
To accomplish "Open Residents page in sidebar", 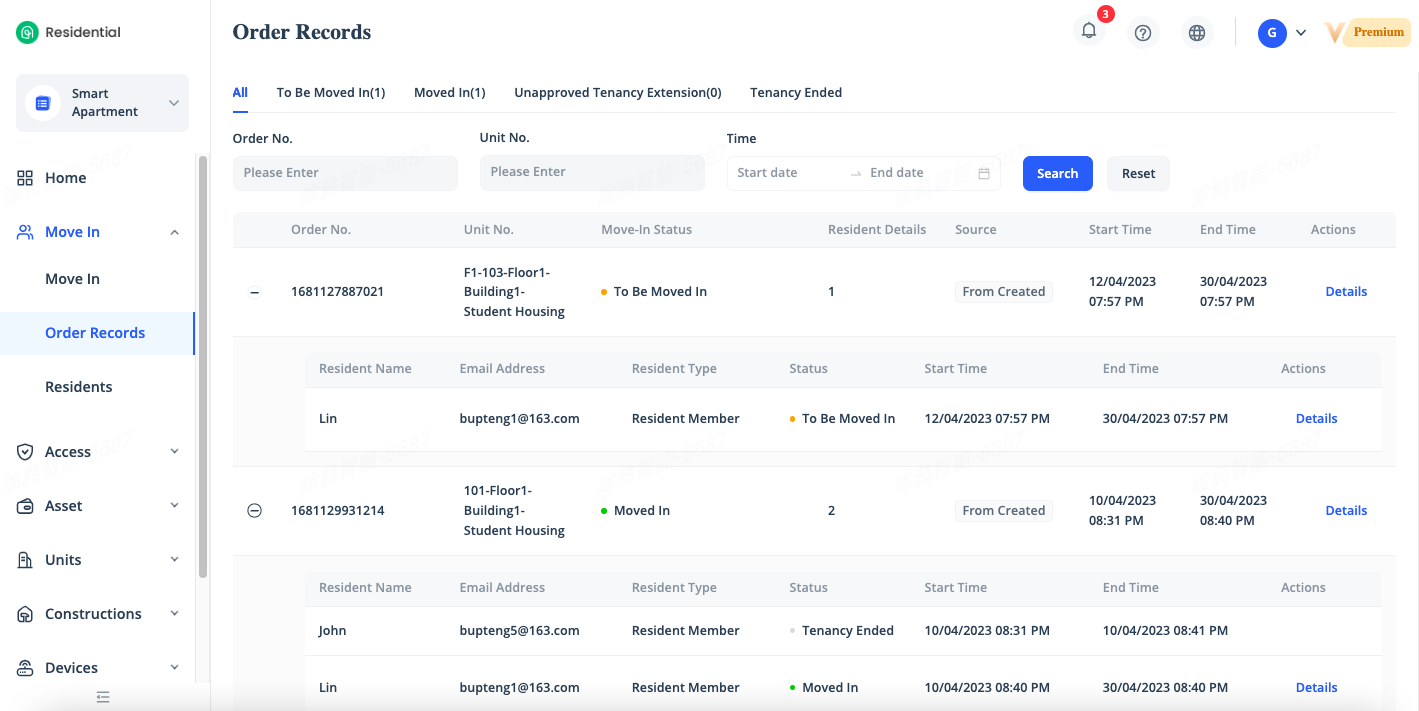I will coord(78,387).
